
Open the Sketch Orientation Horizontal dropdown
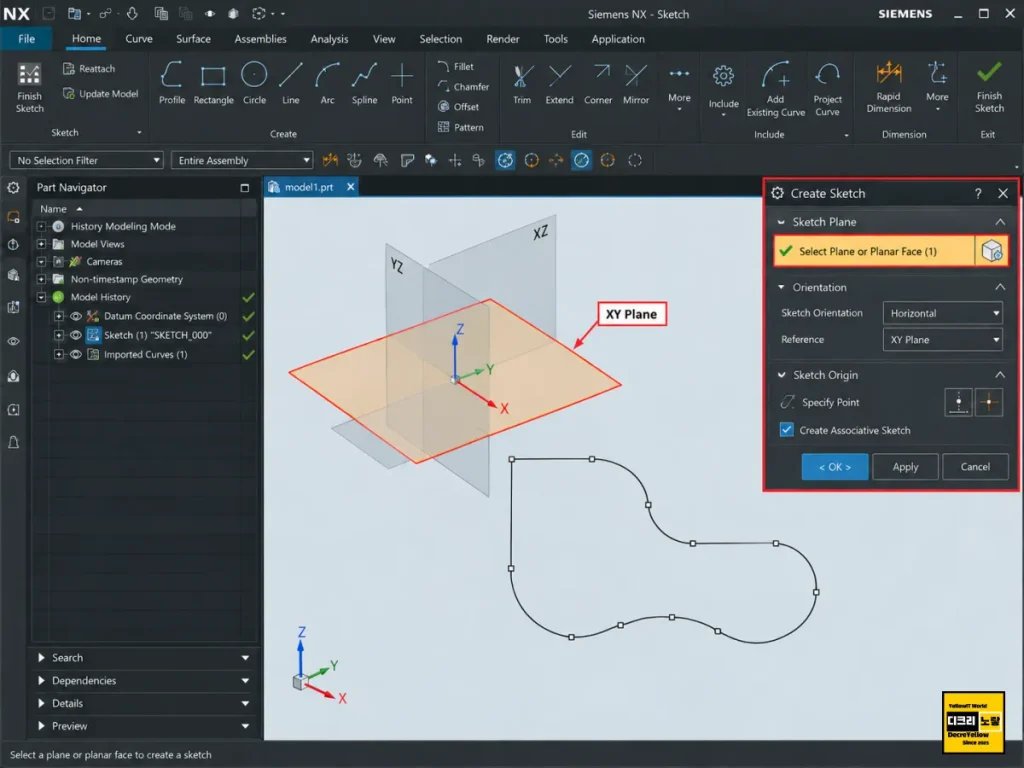pos(942,313)
